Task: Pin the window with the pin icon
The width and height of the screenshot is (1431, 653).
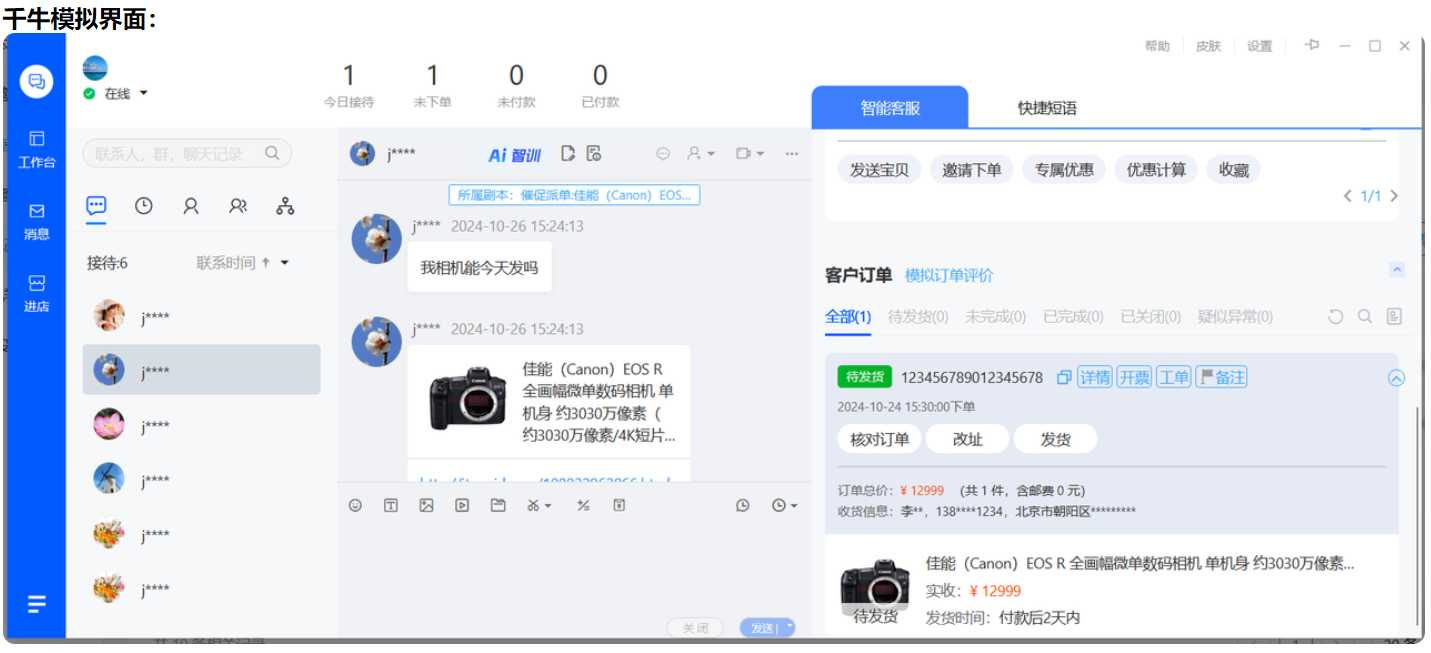Action: click(1312, 45)
